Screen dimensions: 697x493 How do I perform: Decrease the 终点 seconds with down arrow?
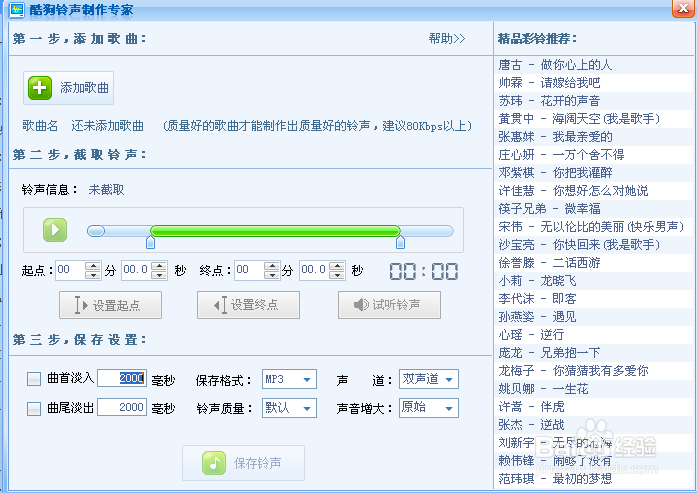click(x=337, y=274)
